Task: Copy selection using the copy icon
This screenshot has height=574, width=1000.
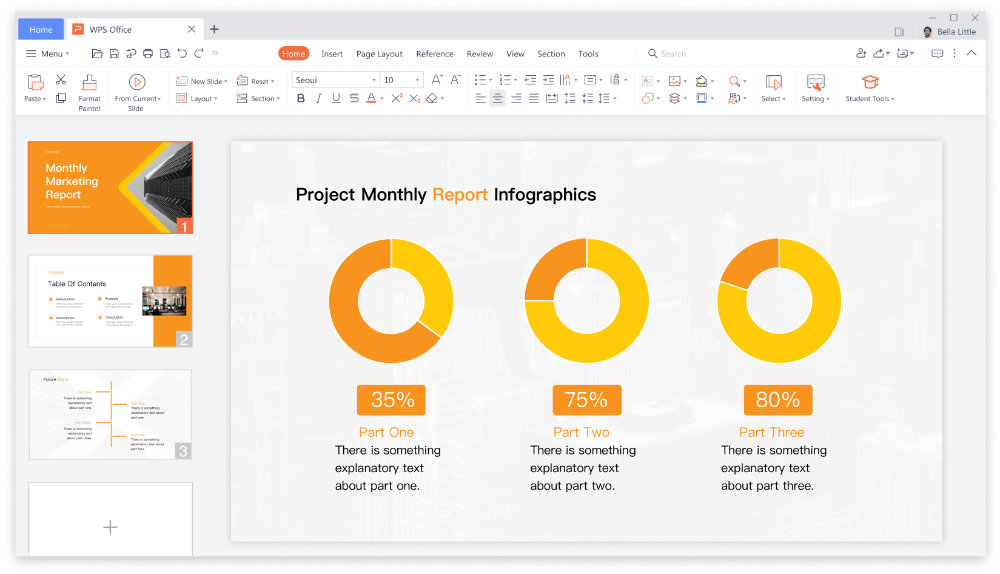Action: pyautogui.click(x=61, y=98)
